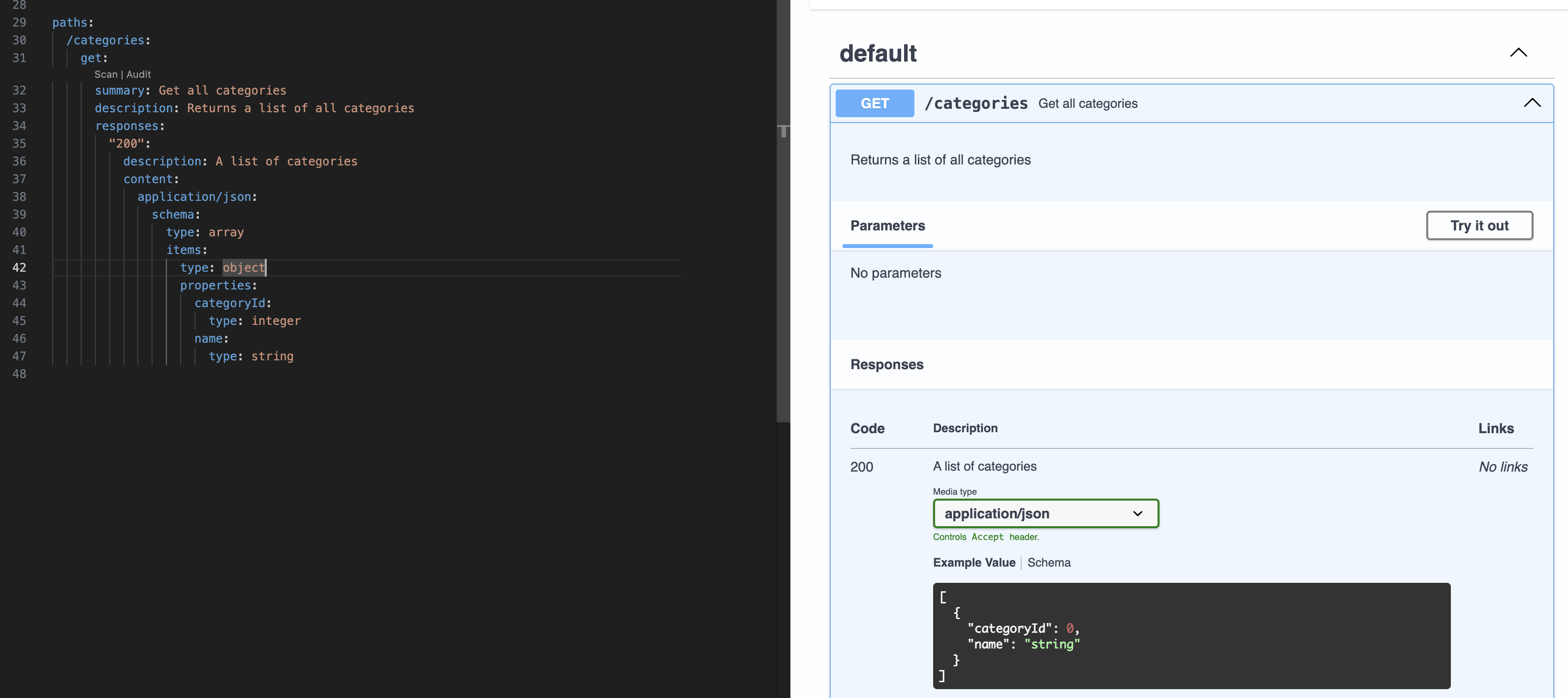Screen dimensions: 1568x698
Task: Click the Scan code lens link
Action: [105, 74]
